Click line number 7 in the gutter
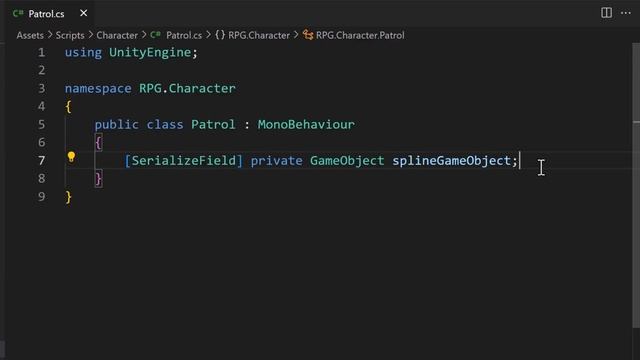The width and height of the screenshot is (640, 360). pyautogui.click(x=41, y=160)
